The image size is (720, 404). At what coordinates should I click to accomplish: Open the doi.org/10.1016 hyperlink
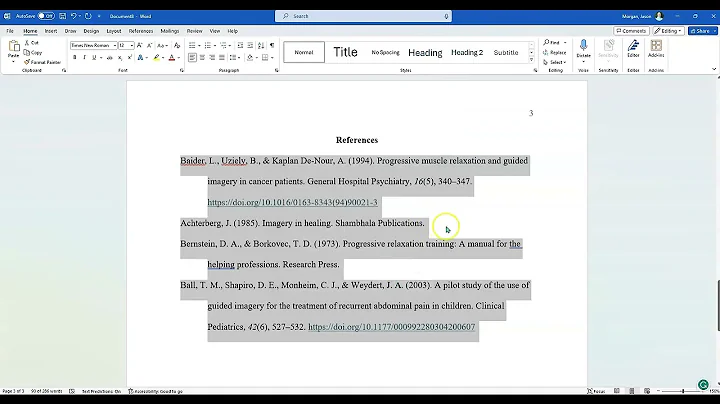292,202
